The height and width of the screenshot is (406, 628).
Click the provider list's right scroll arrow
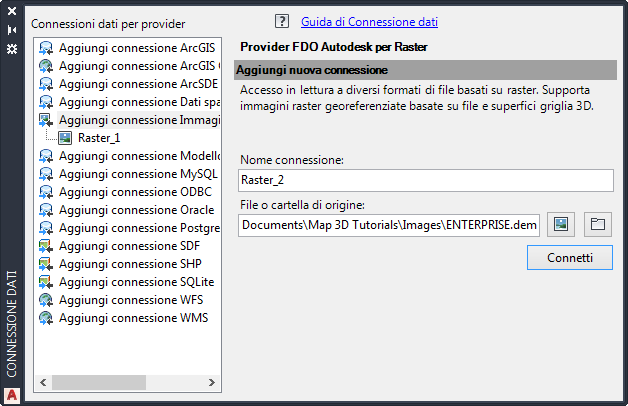211,383
